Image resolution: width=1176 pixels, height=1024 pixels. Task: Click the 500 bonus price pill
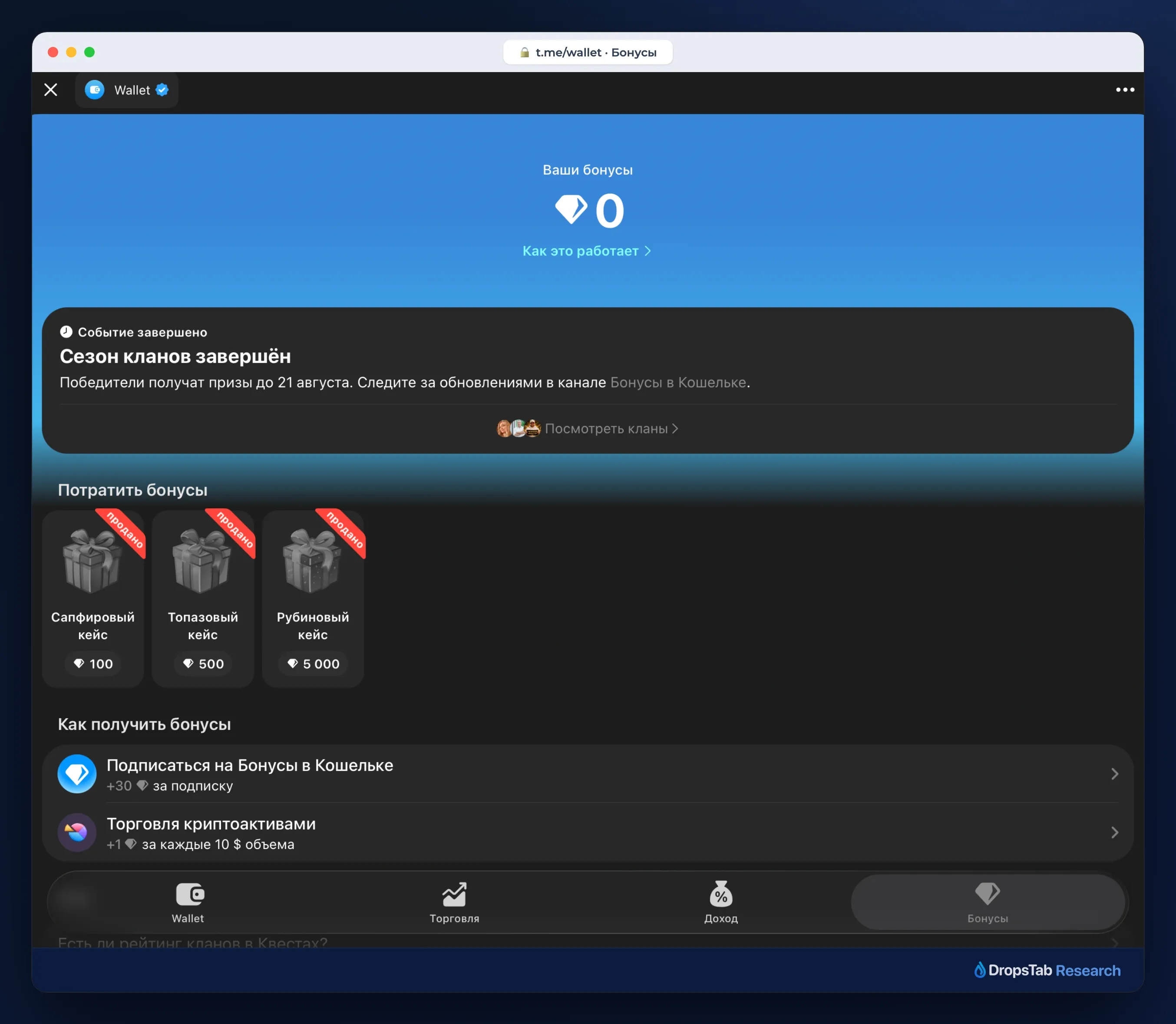[x=203, y=664]
